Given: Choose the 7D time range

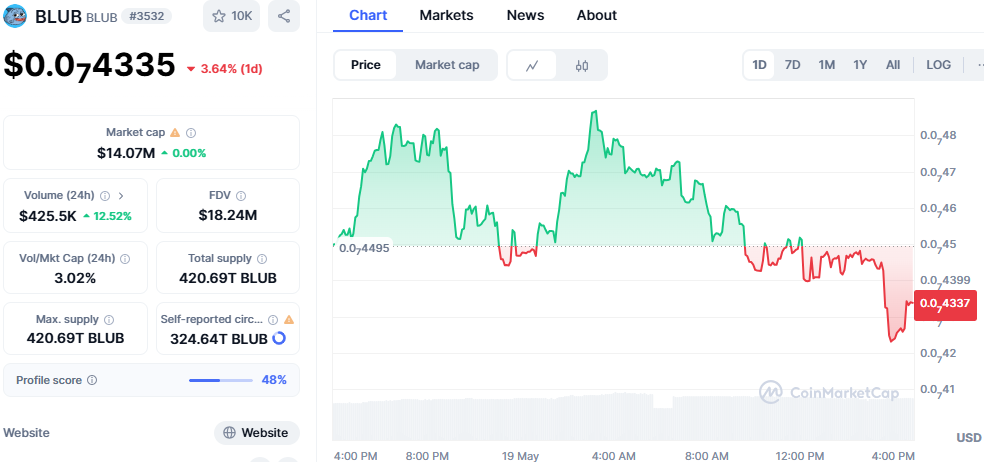Looking at the screenshot, I should [x=793, y=65].
